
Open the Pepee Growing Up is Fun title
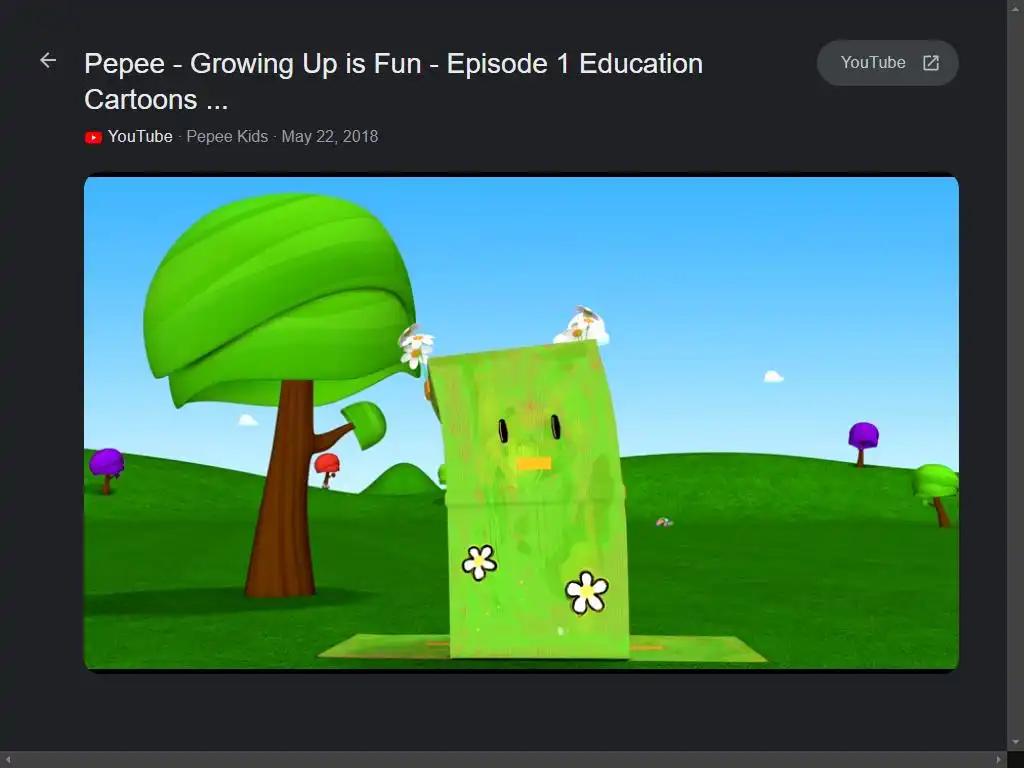tap(393, 82)
